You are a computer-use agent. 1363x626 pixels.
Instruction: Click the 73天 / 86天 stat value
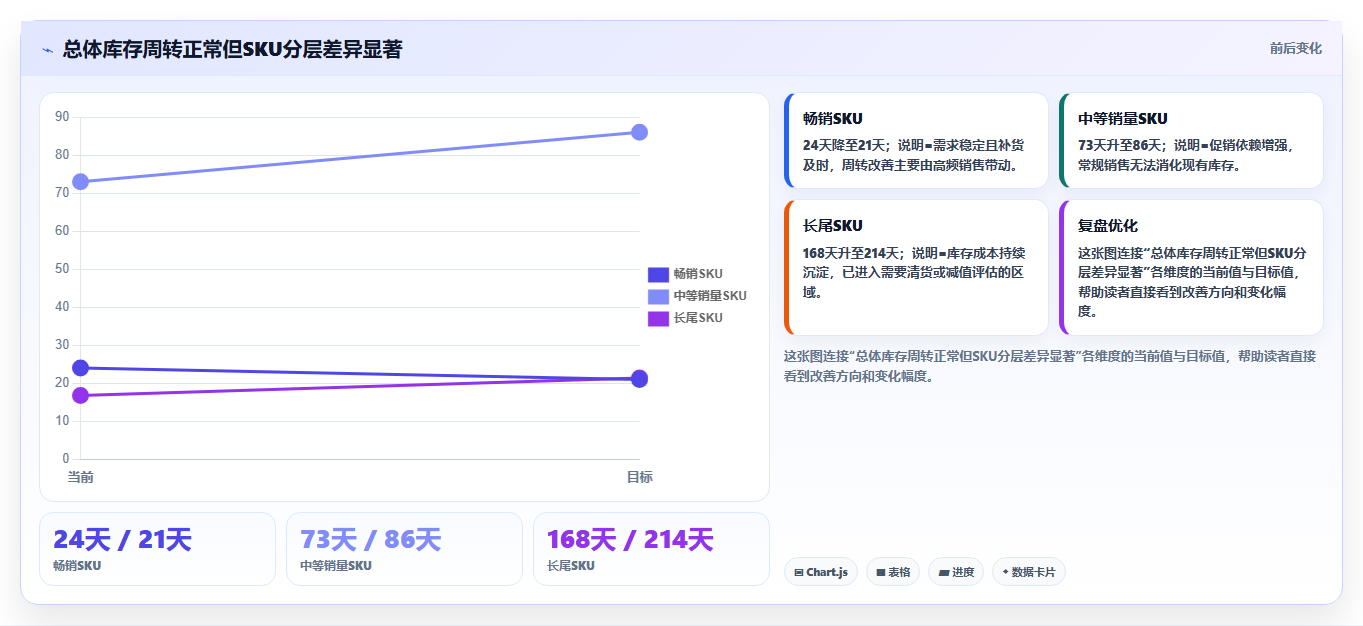370,540
